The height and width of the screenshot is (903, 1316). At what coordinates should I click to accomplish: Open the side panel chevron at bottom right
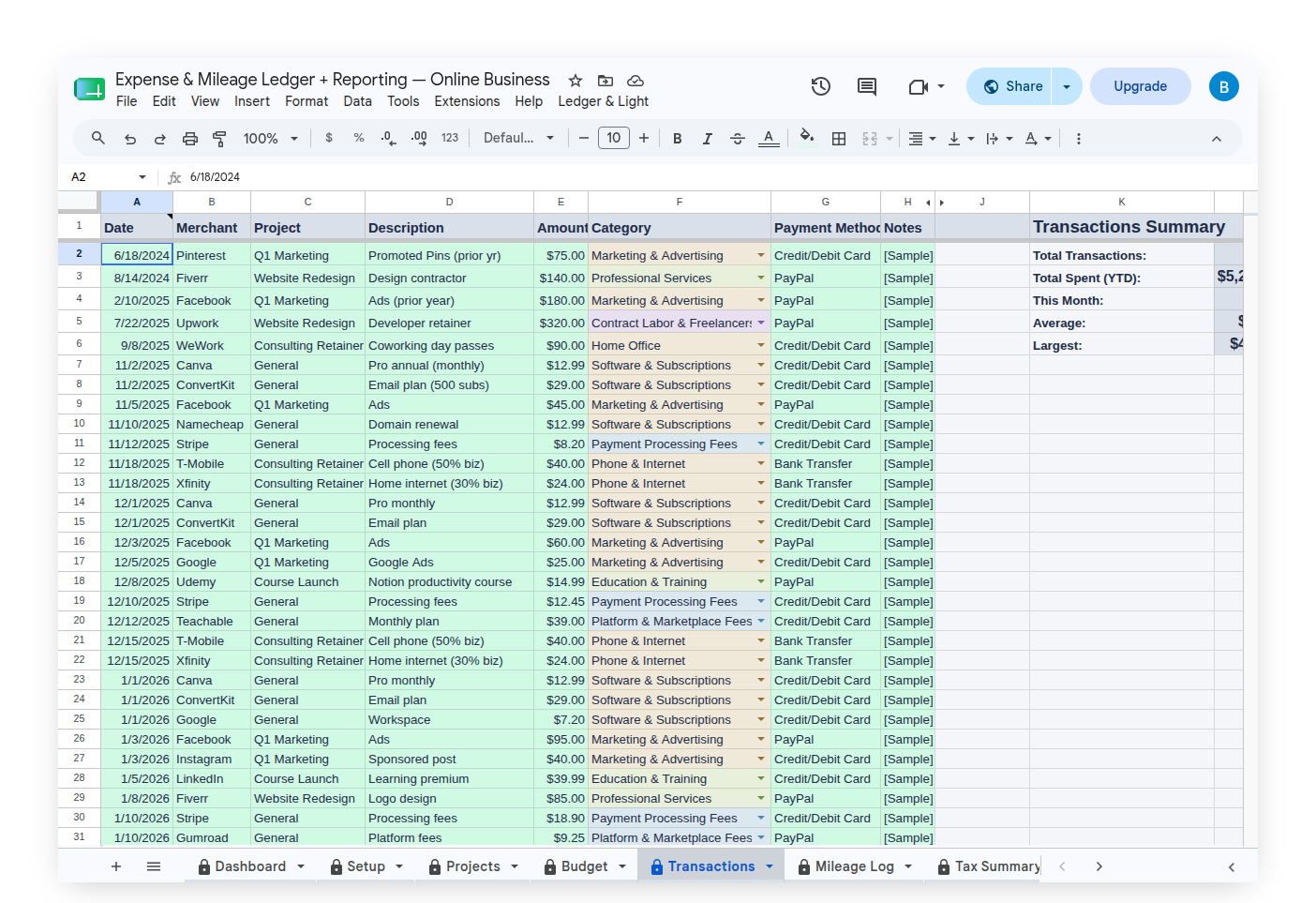1232,867
